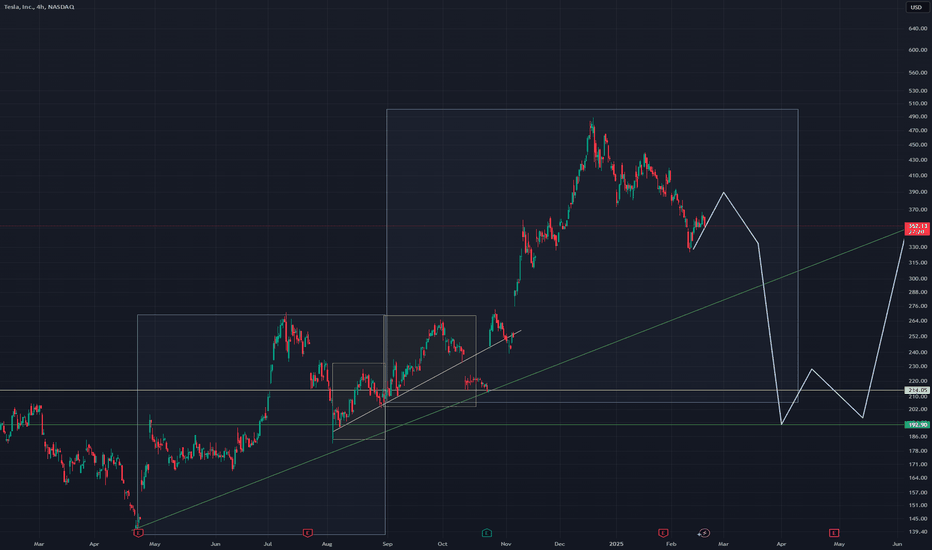The height and width of the screenshot is (550, 932).
Task: Click the 430.00 price axis label
Action: (x=918, y=159)
